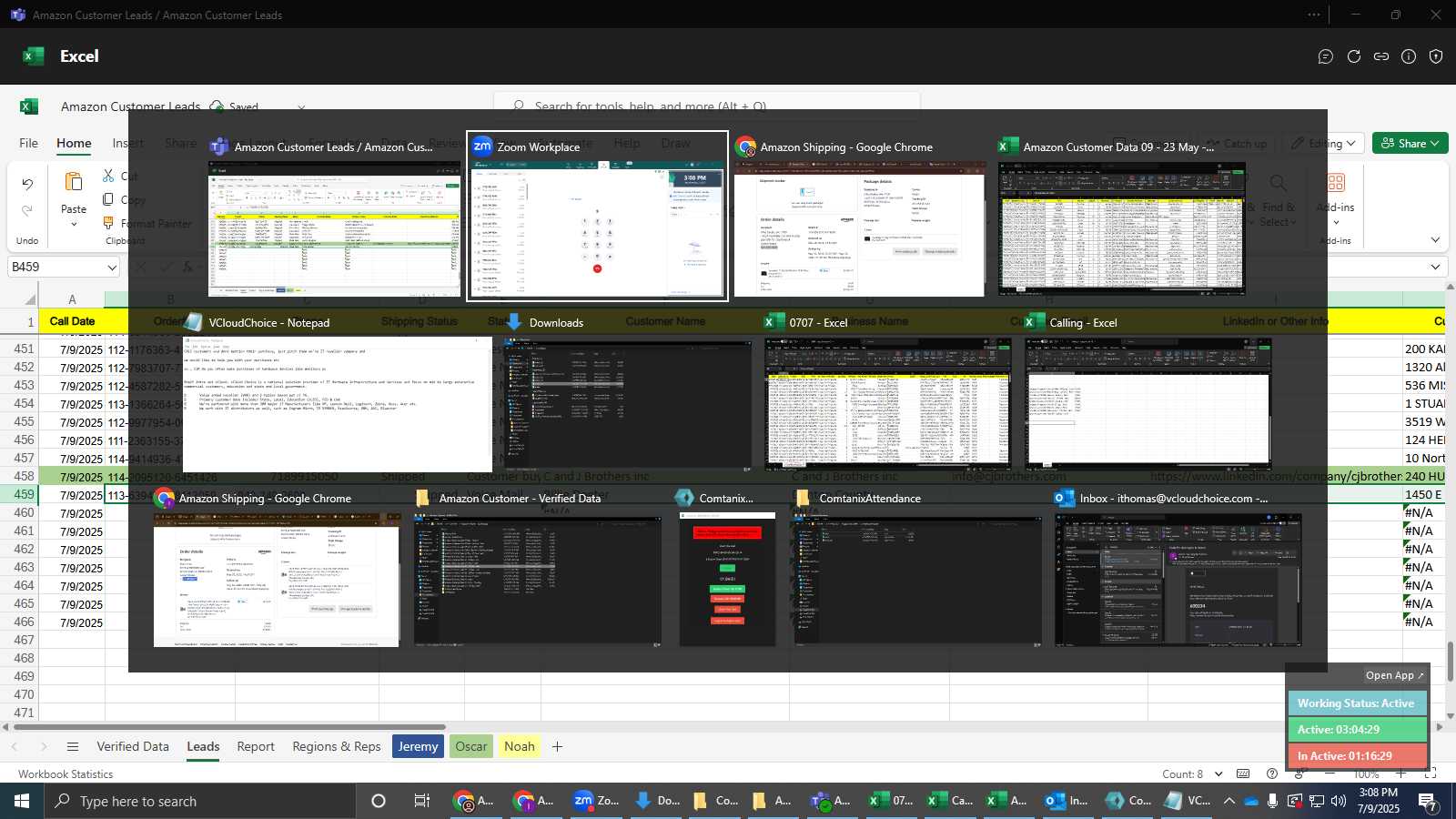Screen dimensions: 1456x819
Task: Click the Paste clipboard icon
Action: pos(74,182)
